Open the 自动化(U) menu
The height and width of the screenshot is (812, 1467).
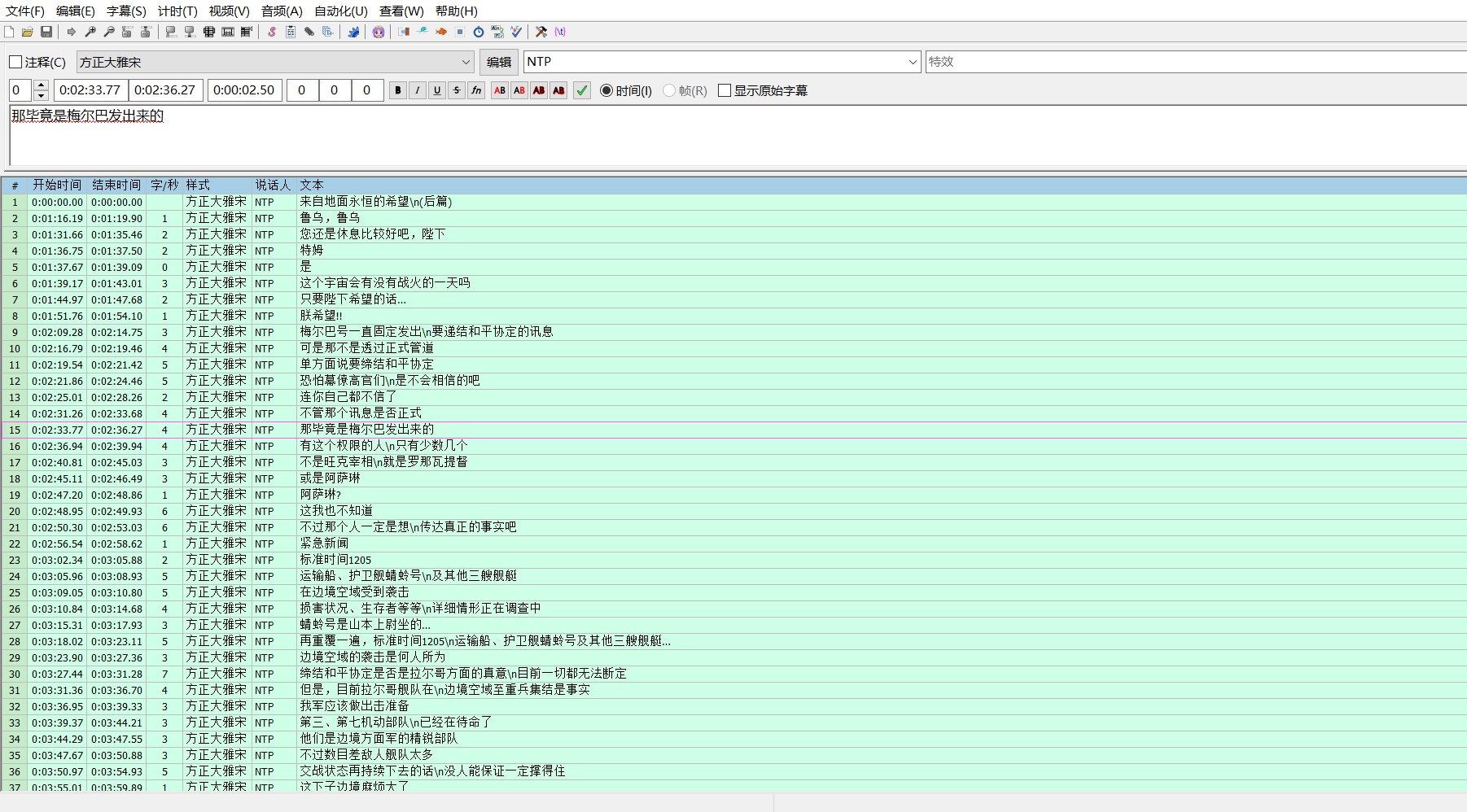pyautogui.click(x=341, y=11)
